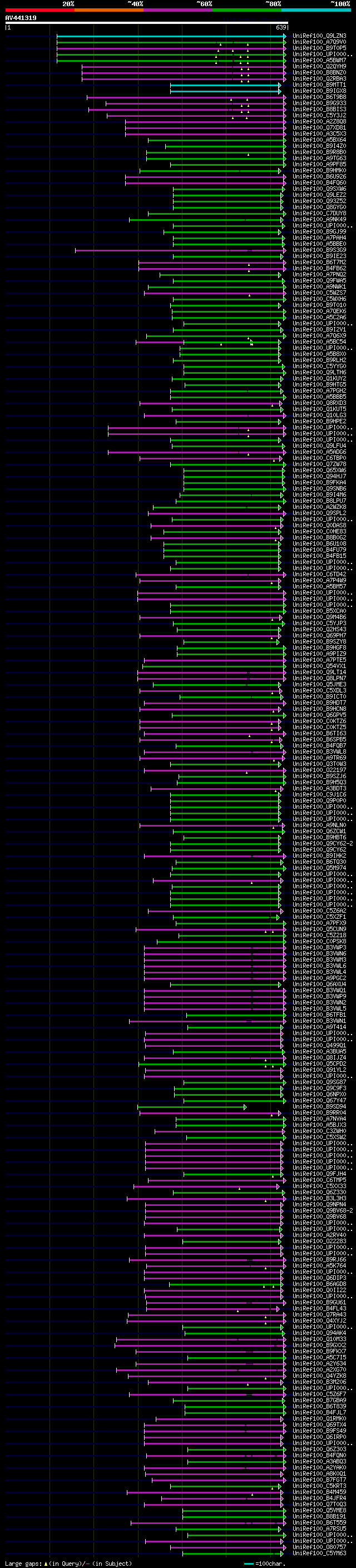356x1568 pixels.
Task: Click the UniRef100_B6U926 label
Action: 319,176
